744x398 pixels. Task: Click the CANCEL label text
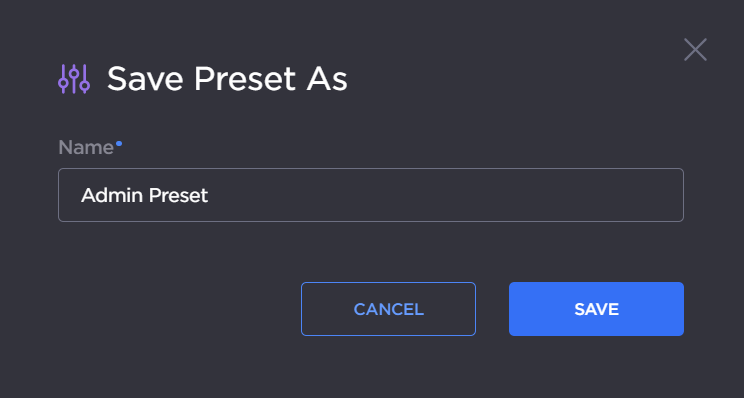pyautogui.click(x=389, y=309)
